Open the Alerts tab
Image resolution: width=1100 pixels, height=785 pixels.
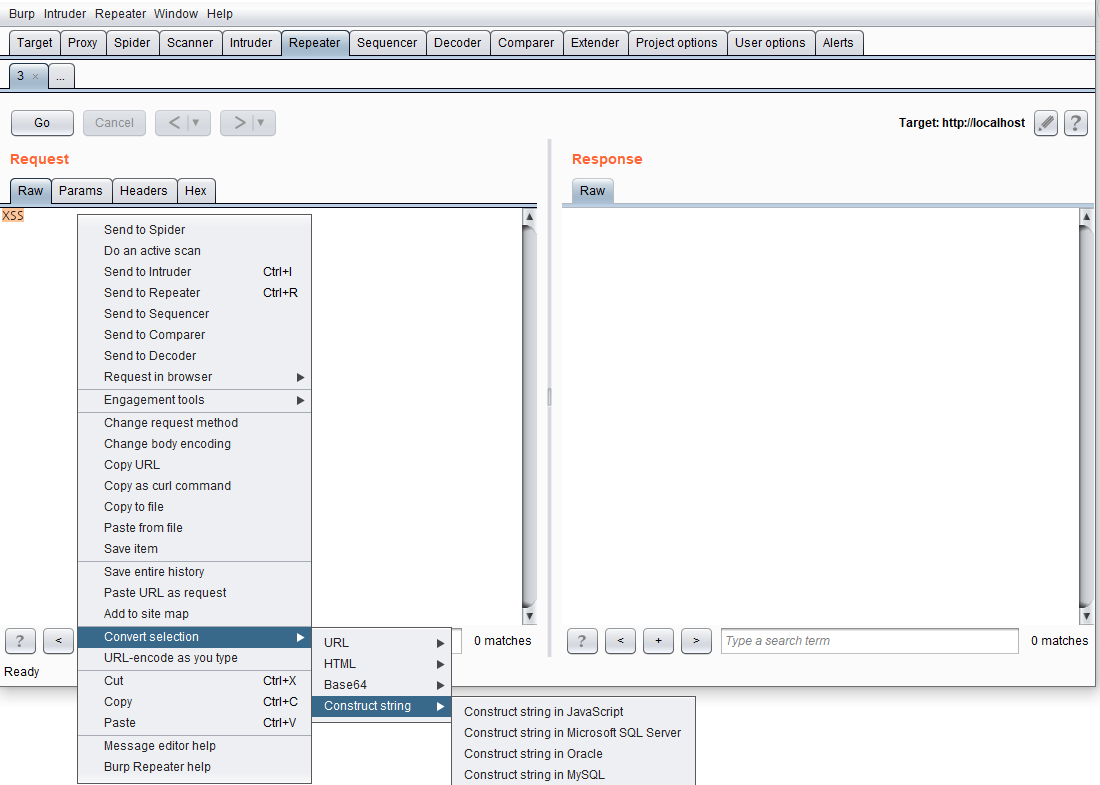pyautogui.click(x=838, y=43)
